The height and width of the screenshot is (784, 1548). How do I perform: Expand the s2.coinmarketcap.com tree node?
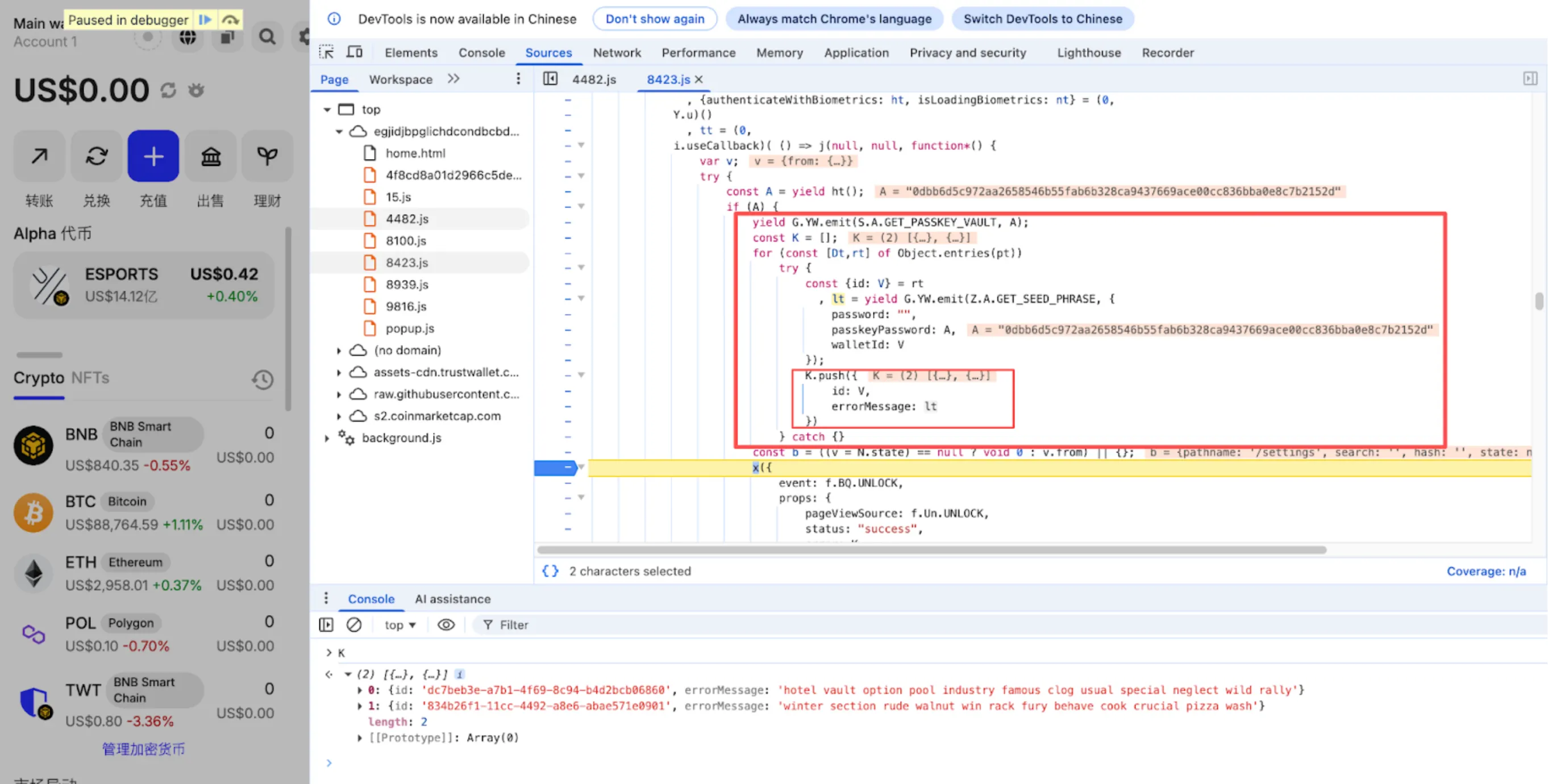tap(338, 415)
